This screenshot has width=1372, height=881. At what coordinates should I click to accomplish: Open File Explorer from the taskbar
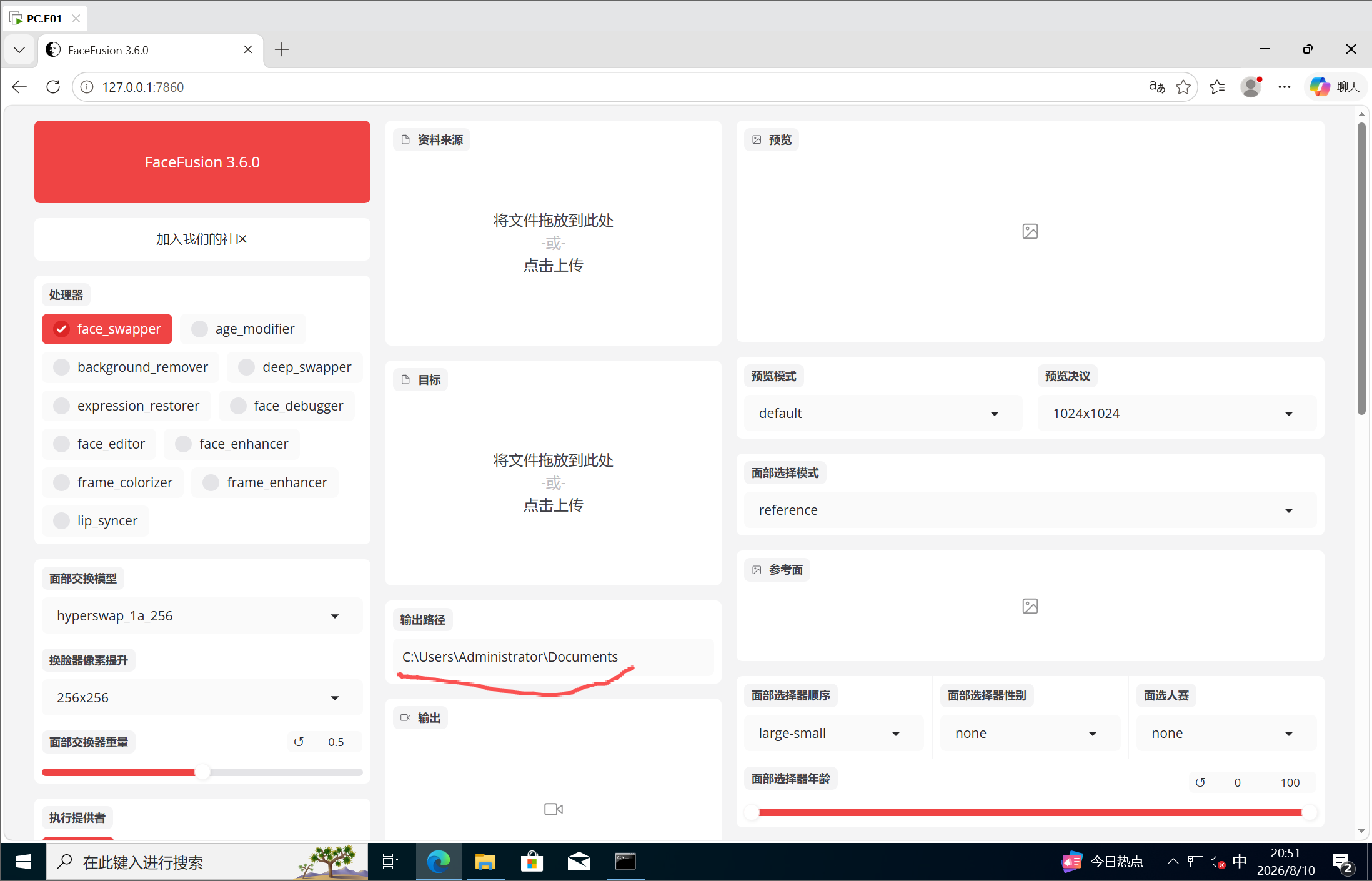point(485,862)
